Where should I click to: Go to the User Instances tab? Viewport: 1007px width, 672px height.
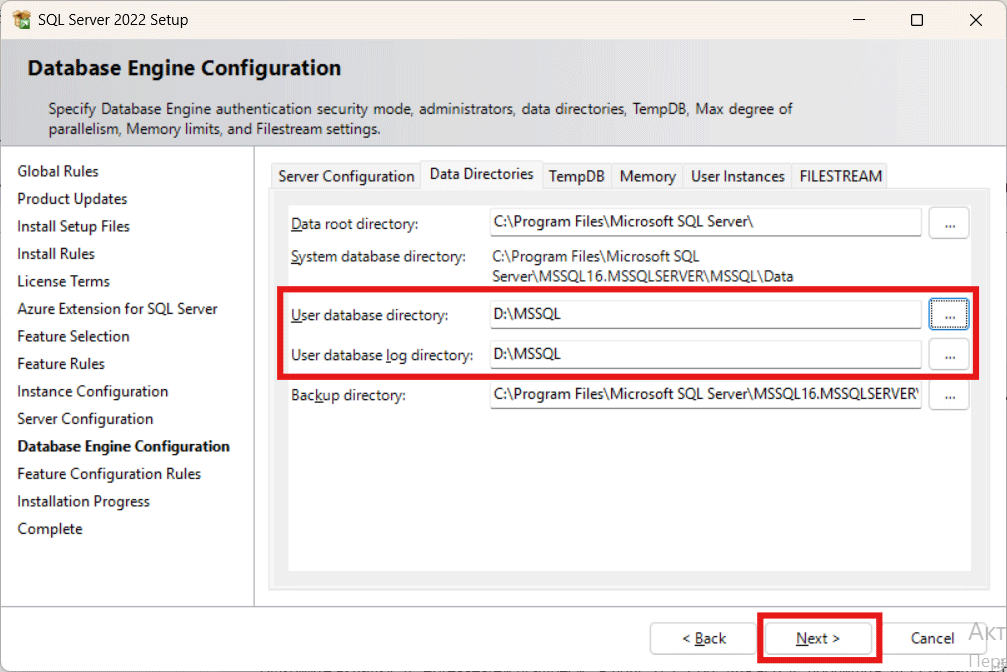(737, 176)
